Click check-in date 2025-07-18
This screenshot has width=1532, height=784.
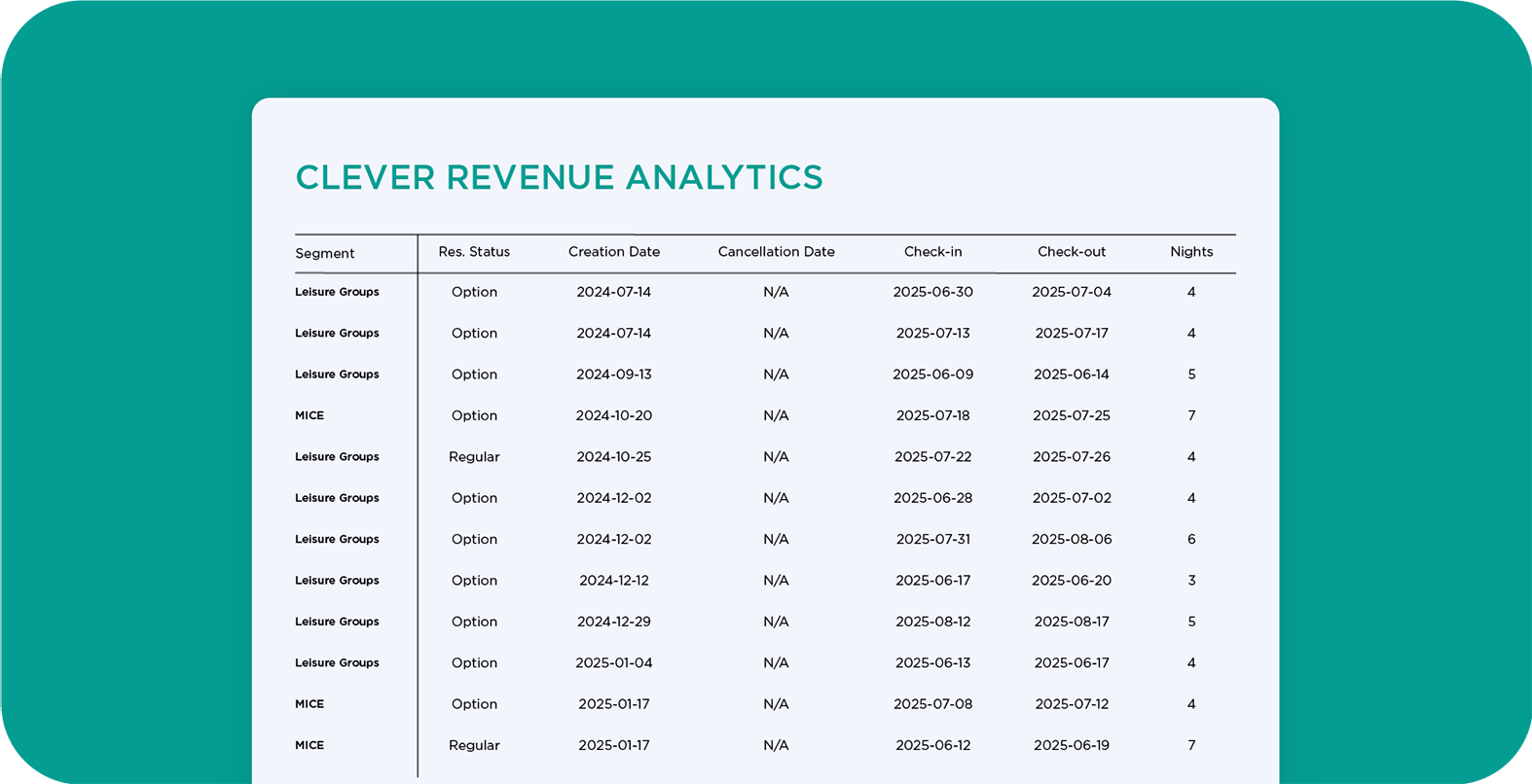click(933, 415)
